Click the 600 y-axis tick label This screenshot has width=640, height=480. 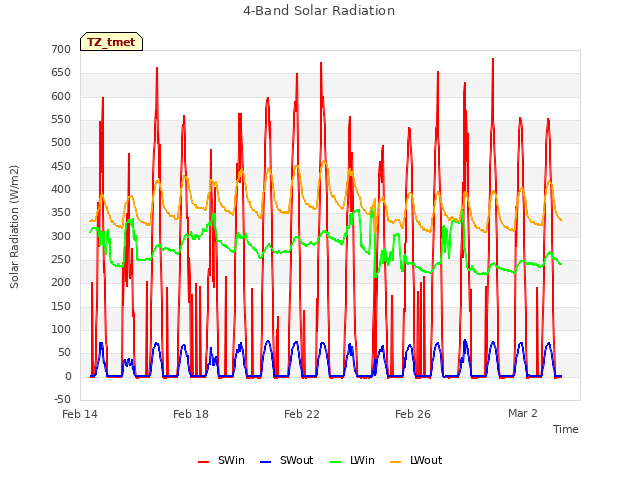(61, 96)
